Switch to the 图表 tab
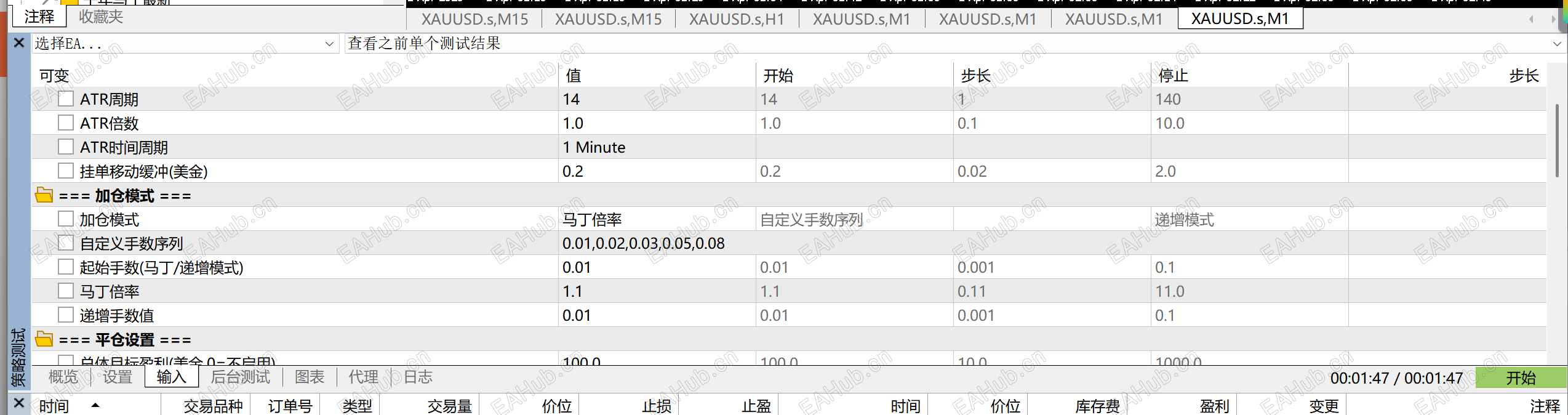Image resolution: width=1568 pixels, height=415 pixels. [310, 377]
